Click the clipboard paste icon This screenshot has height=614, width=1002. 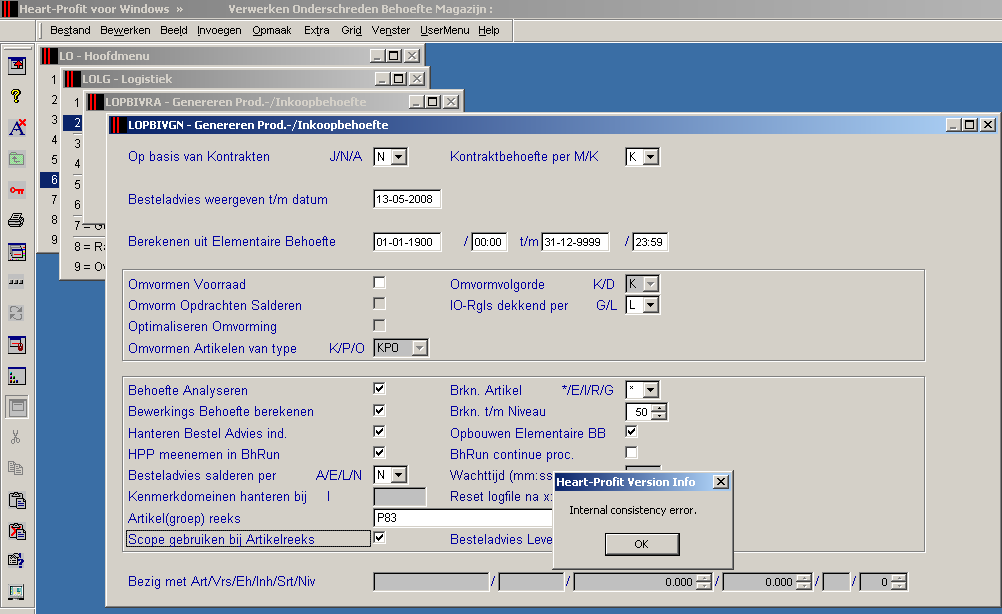point(17,500)
